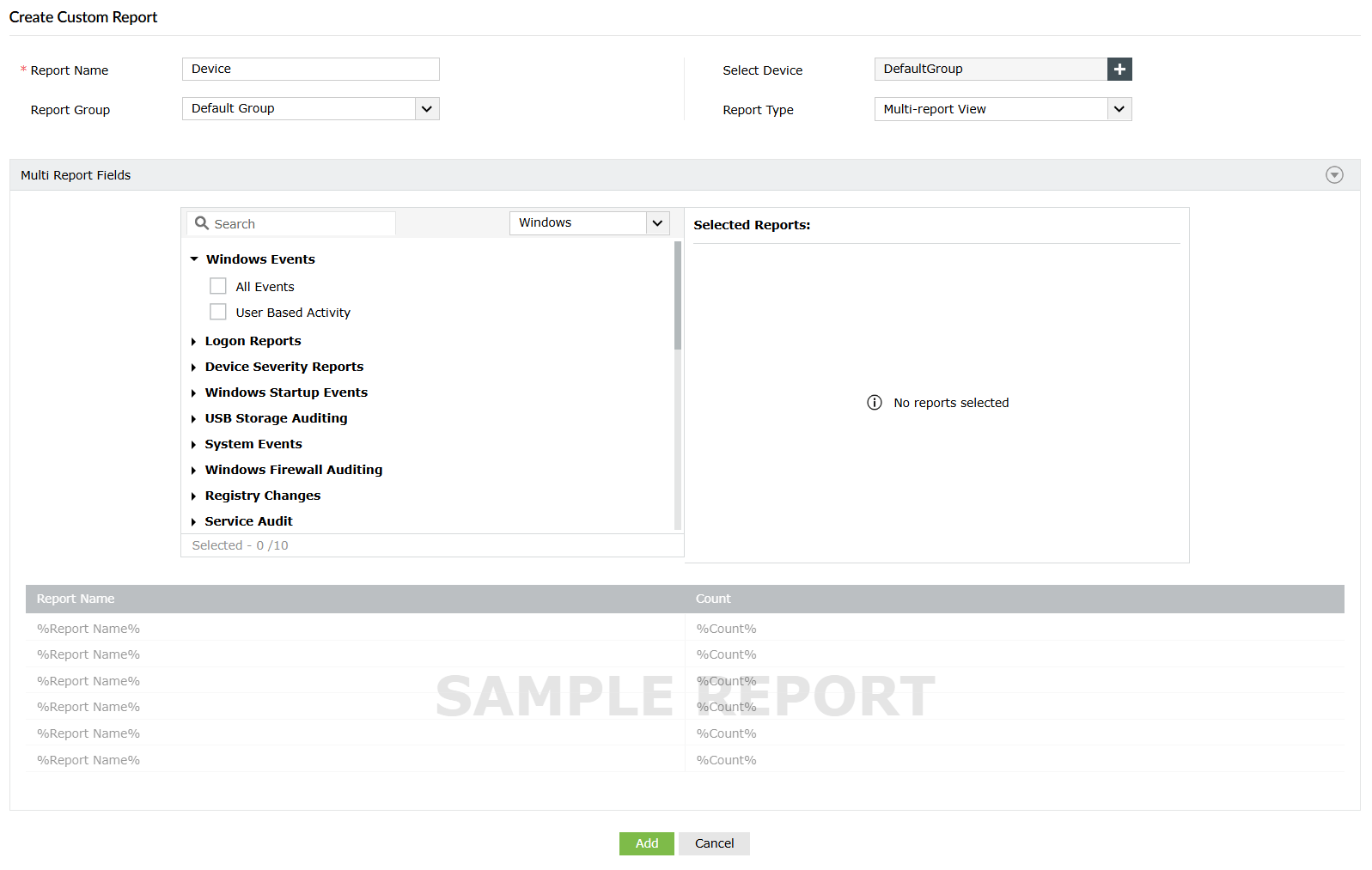This screenshot has height=870, width=1372.
Task: Click the Multi Report Fields header text
Action: [76, 175]
